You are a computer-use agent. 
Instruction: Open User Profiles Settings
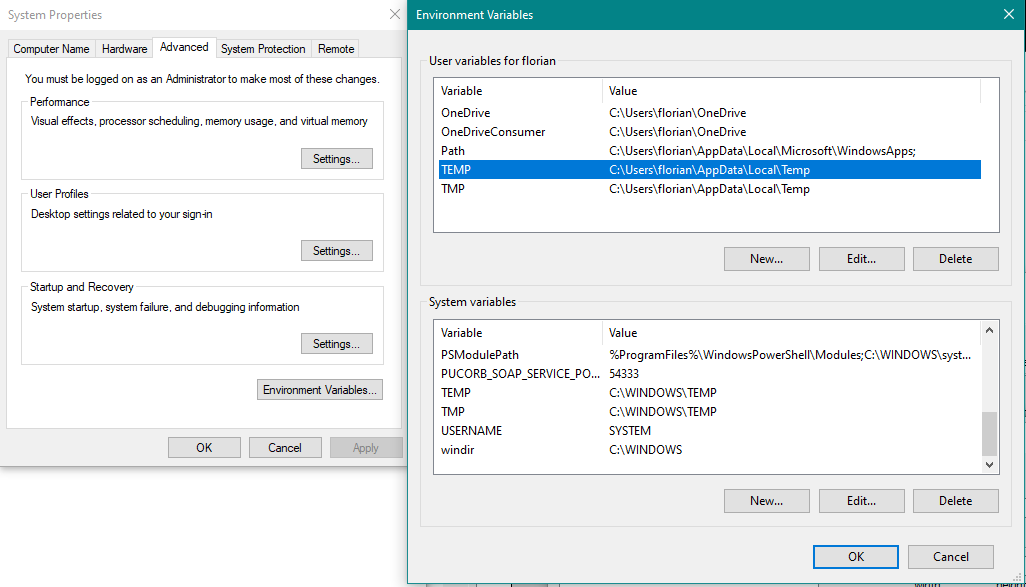click(x=336, y=251)
